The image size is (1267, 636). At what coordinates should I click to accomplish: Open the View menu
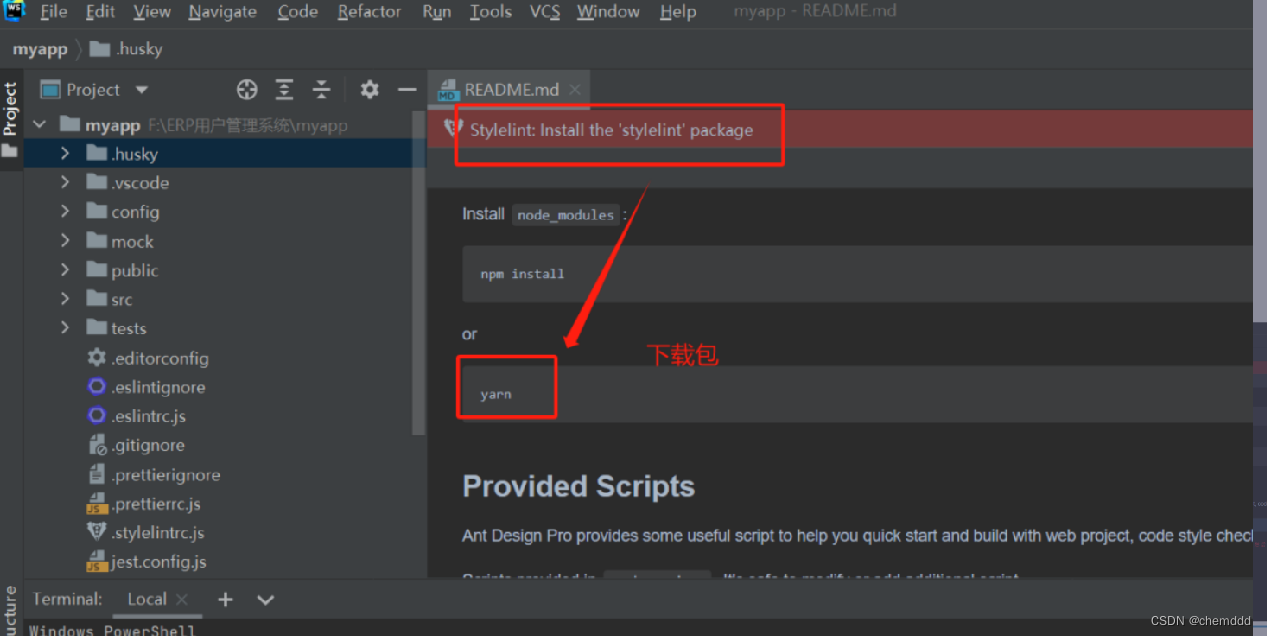point(152,12)
